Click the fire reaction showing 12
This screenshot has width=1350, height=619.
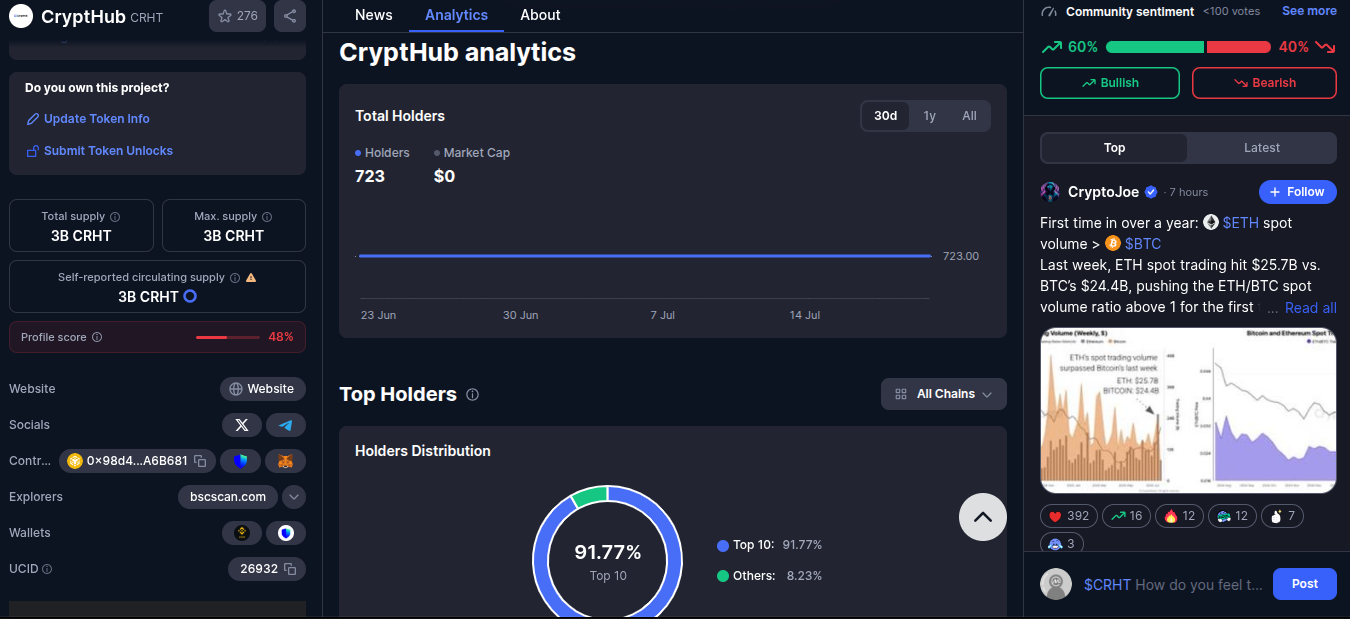pyautogui.click(x=1180, y=516)
